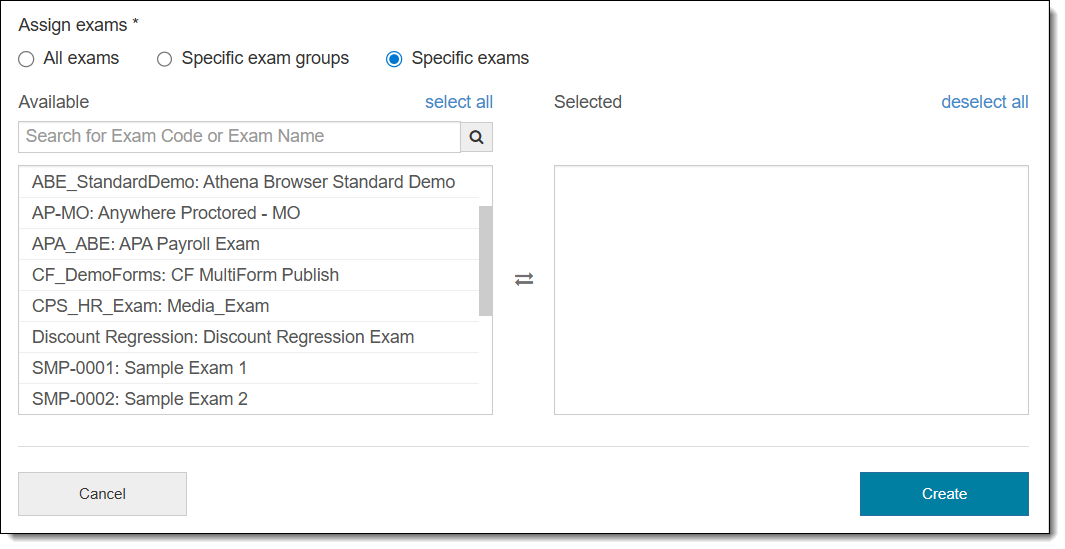
Task: Choose the Specific exam groups option
Action: (165, 59)
